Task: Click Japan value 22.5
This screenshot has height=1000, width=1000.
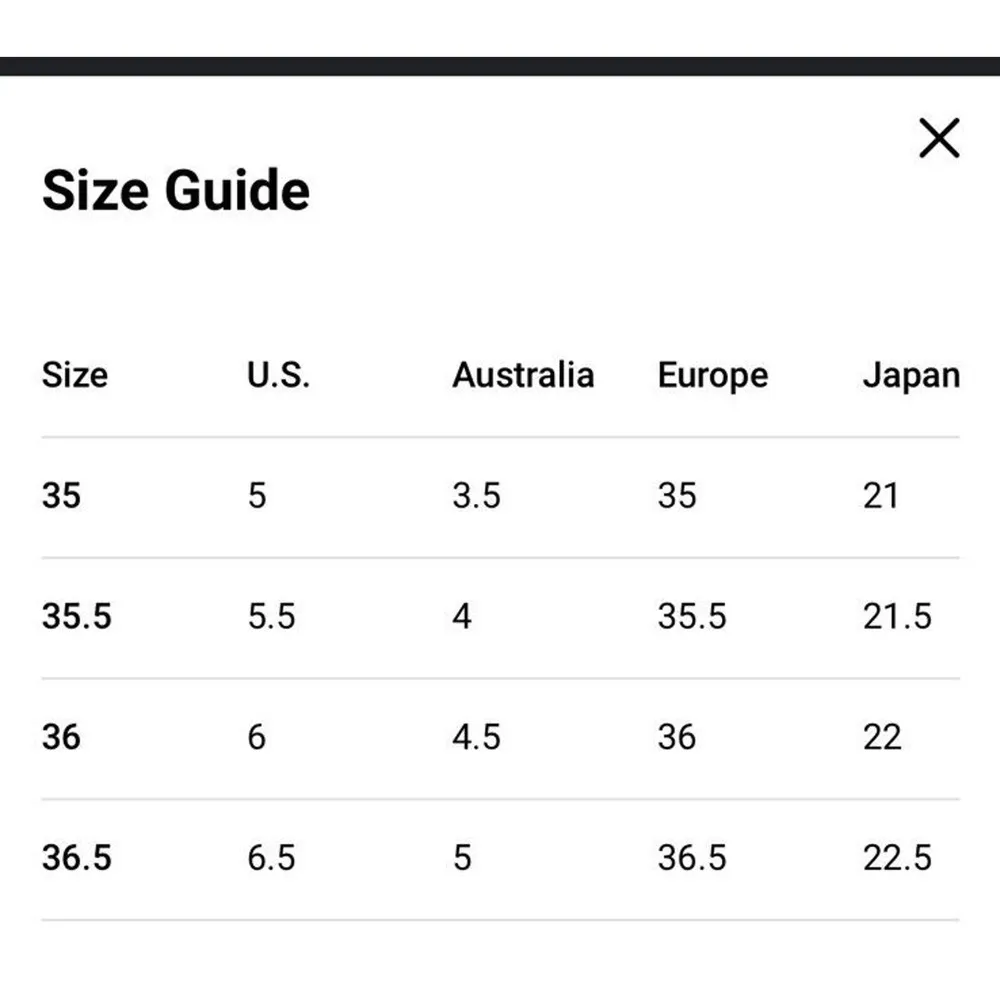Action: [897, 858]
